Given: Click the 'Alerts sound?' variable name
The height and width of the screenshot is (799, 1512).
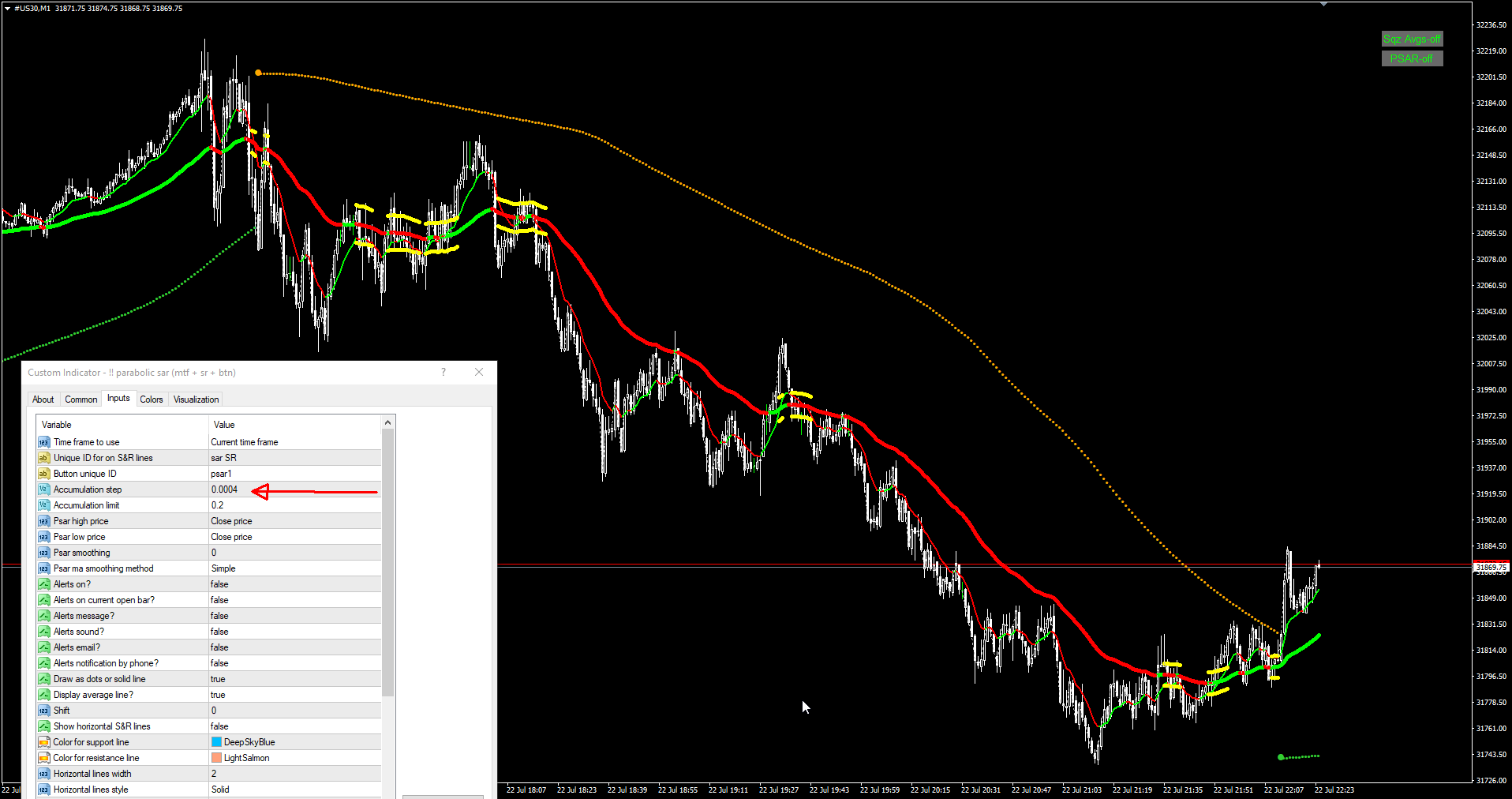Looking at the screenshot, I should (x=79, y=632).
